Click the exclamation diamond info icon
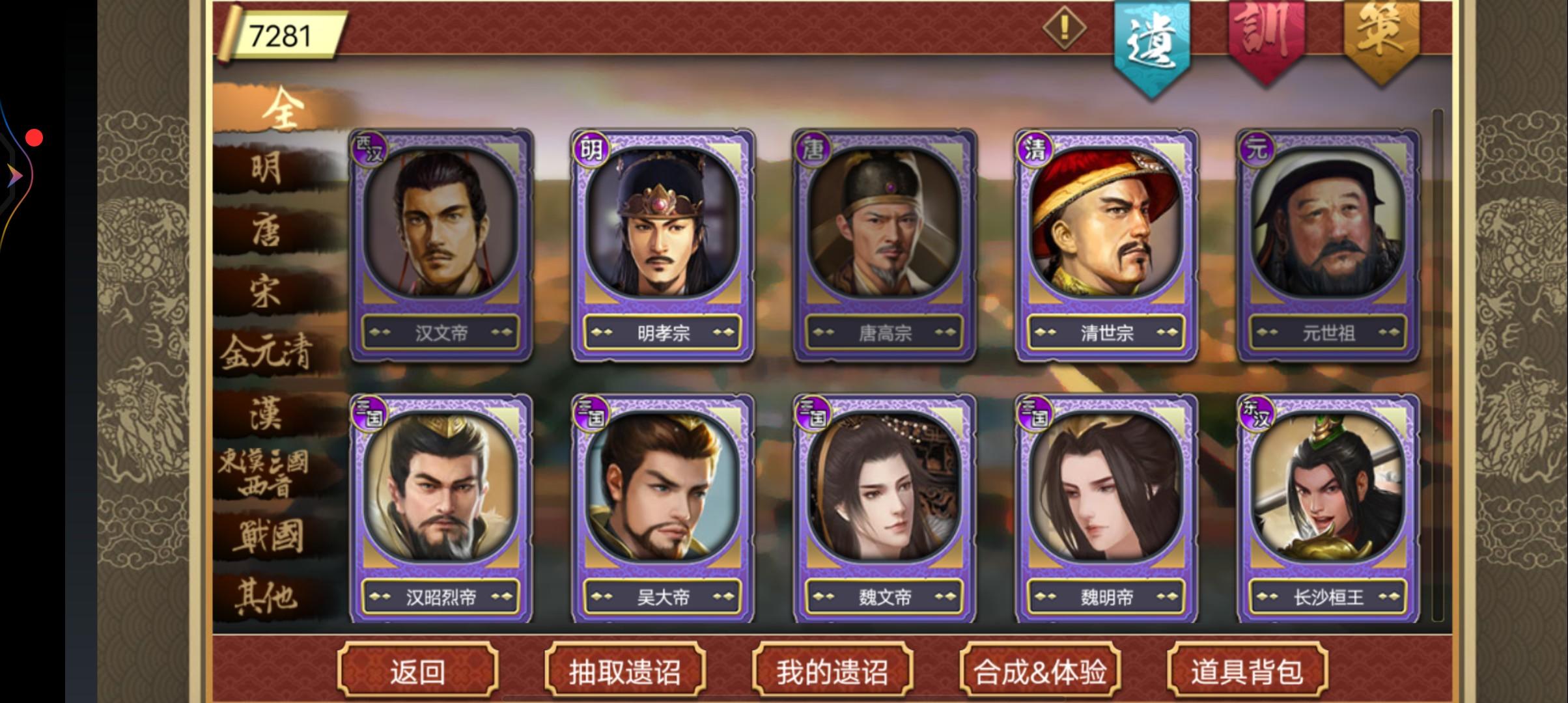The height and width of the screenshot is (703, 1568). (x=1064, y=27)
